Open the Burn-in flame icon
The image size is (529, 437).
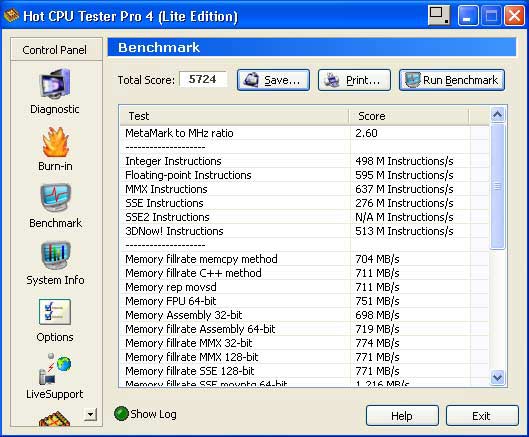56,142
